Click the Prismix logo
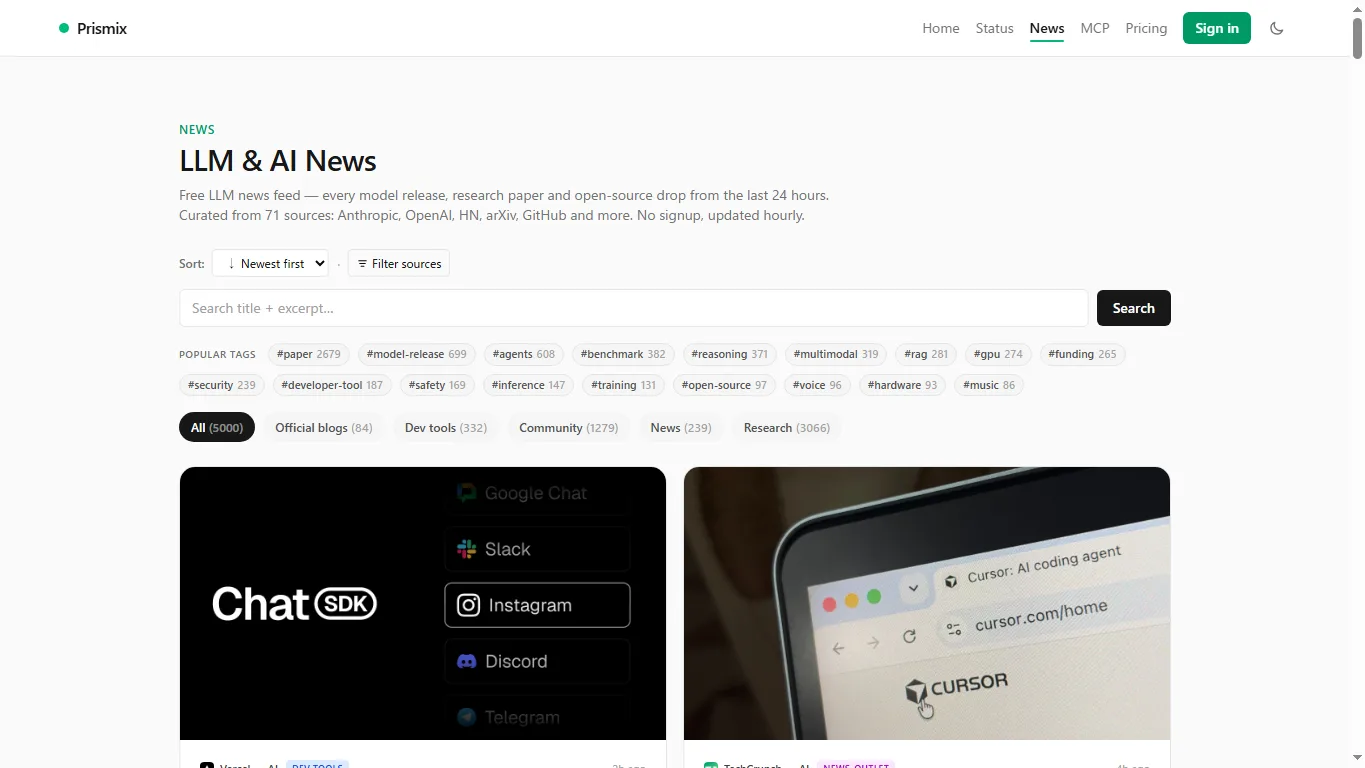This screenshot has width=1365, height=768. 93,28
